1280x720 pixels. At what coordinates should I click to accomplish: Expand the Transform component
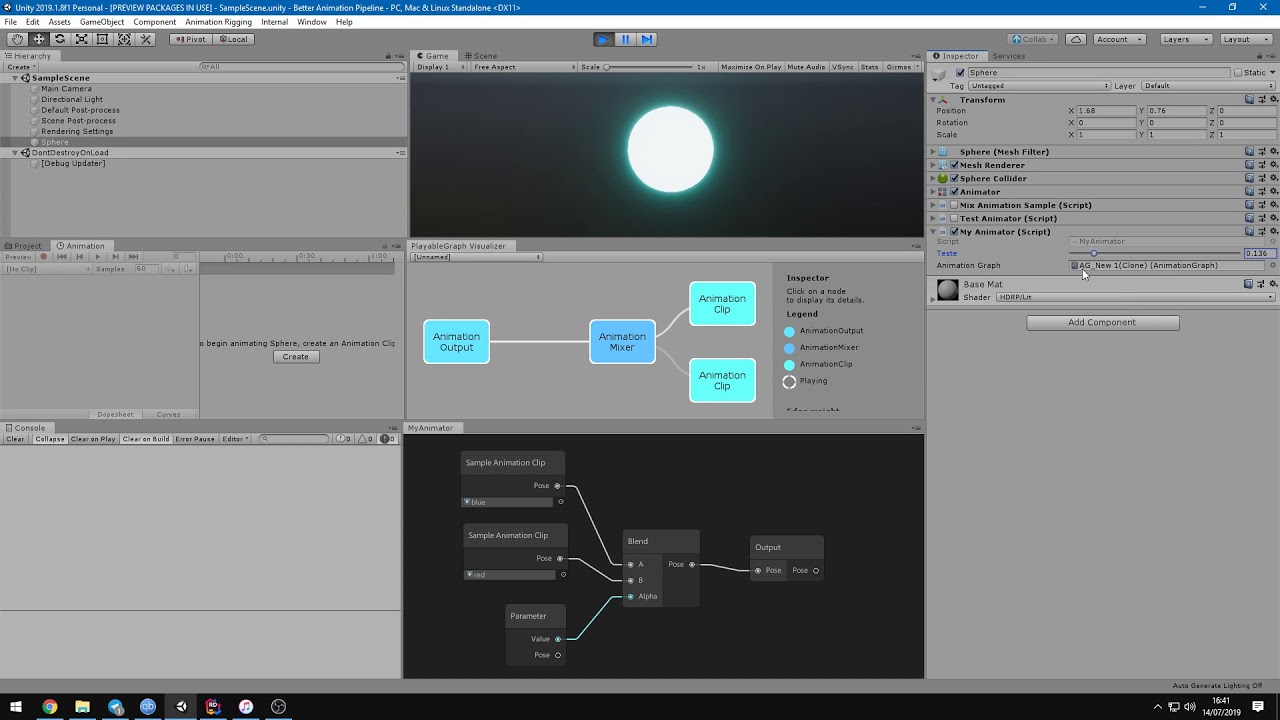931,99
